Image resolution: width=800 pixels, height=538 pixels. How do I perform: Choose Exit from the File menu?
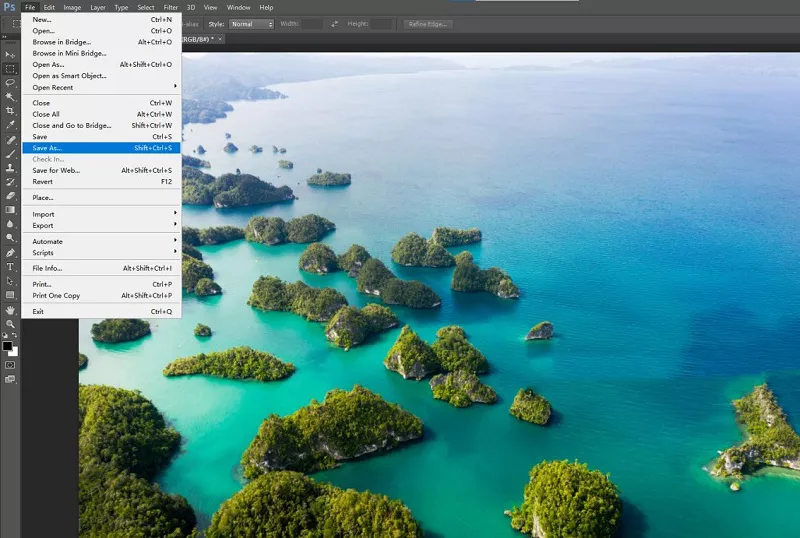(101, 311)
